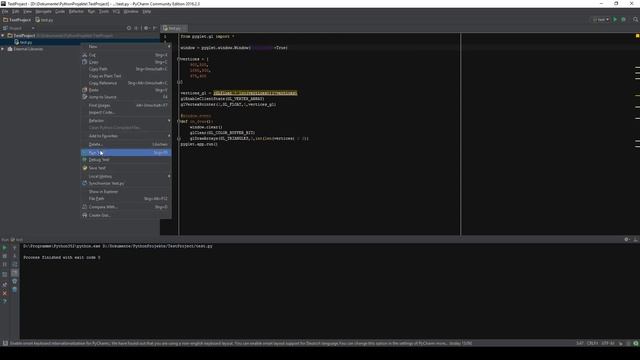Open the Window menu
640x360 pixels.
(x=131, y=11)
